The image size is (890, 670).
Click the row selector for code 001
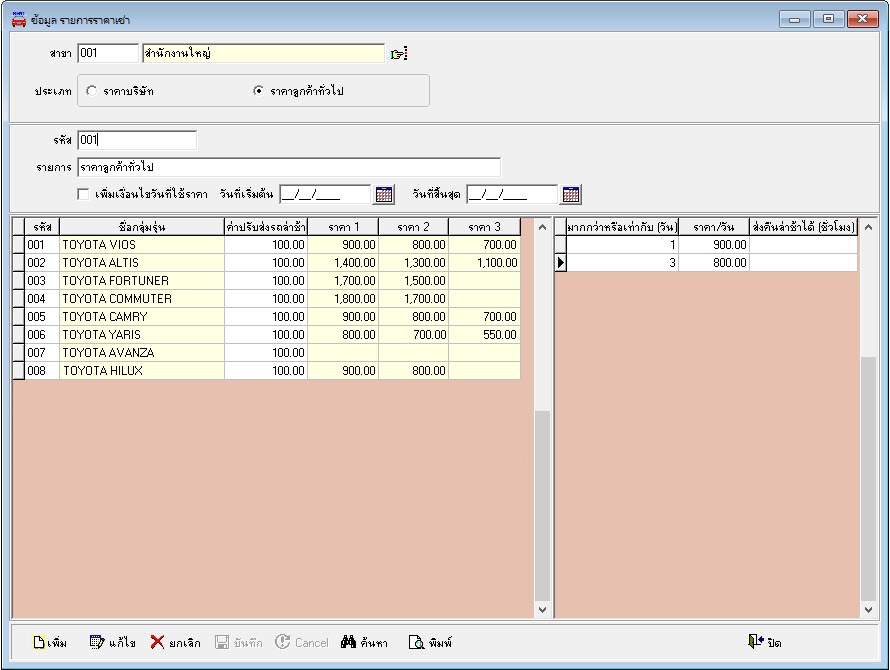[19, 245]
